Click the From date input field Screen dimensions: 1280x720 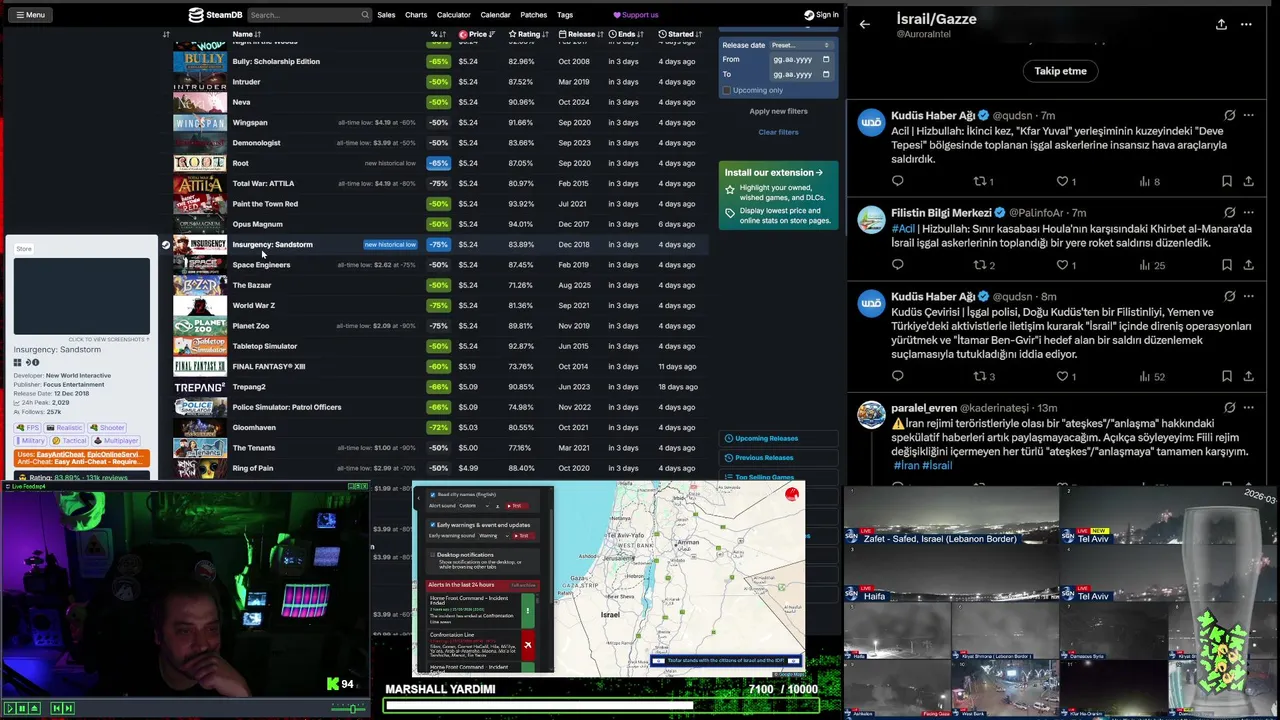801,59
